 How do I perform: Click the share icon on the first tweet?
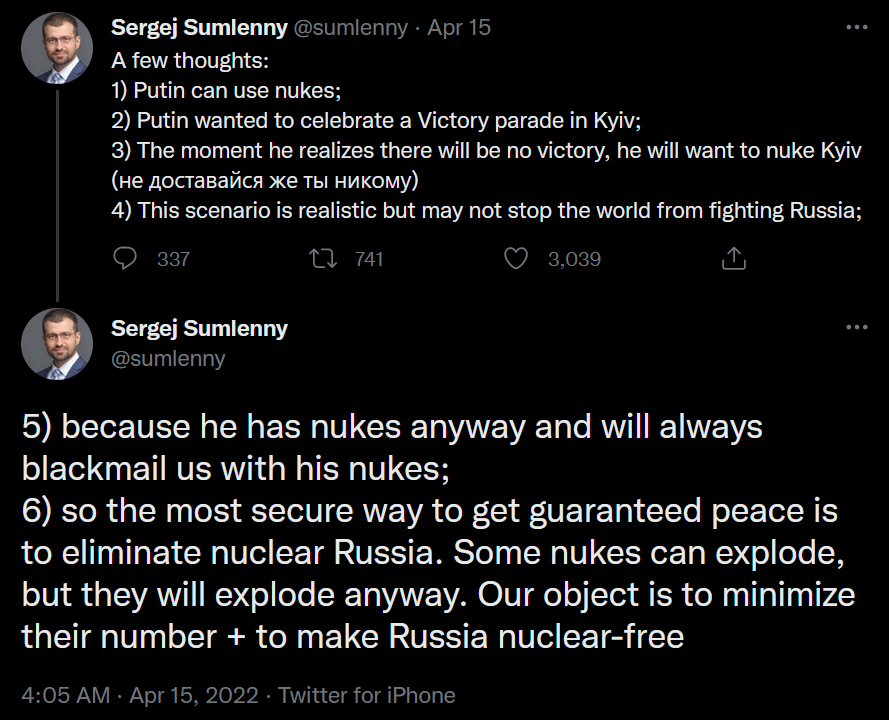point(733,259)
